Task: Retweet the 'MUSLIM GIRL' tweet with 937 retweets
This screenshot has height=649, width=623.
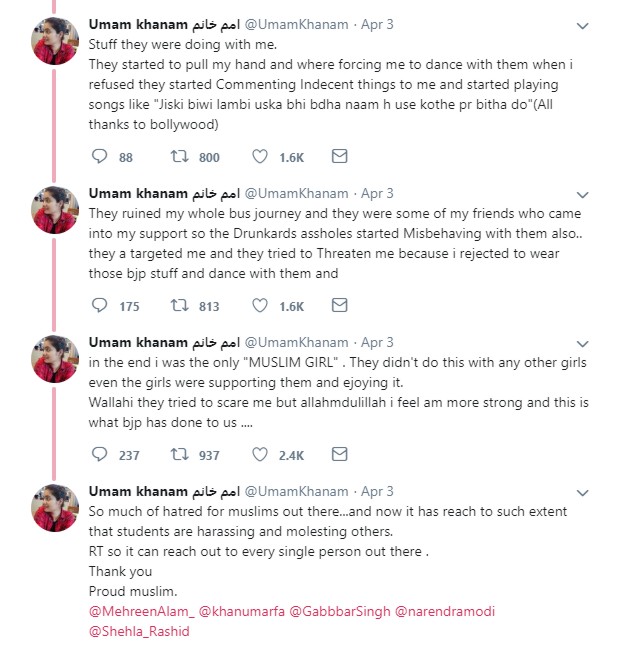Action: pos(180,454)
